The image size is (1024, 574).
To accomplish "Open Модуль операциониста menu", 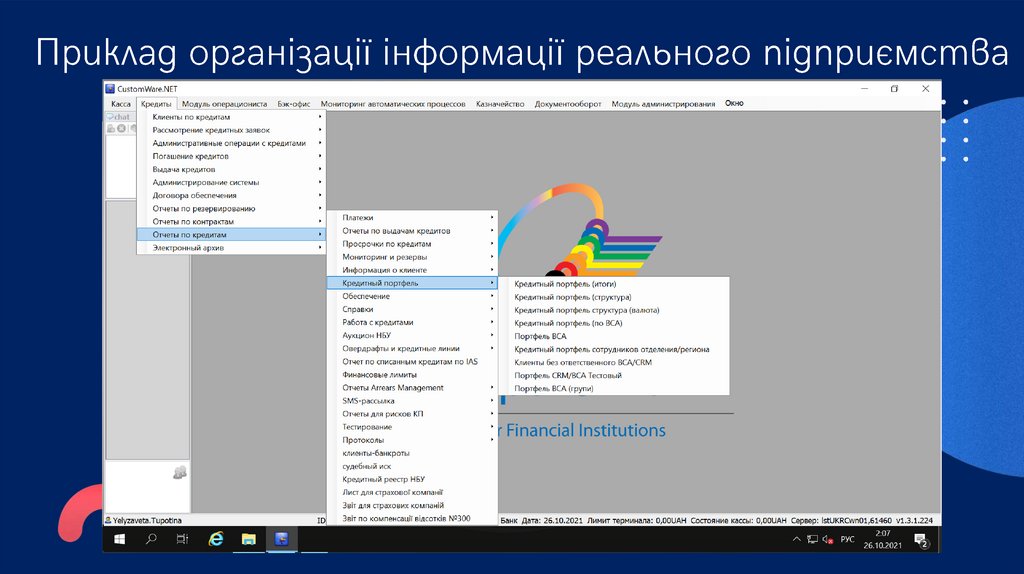I will pyautogui.click(x=224, y=104).
